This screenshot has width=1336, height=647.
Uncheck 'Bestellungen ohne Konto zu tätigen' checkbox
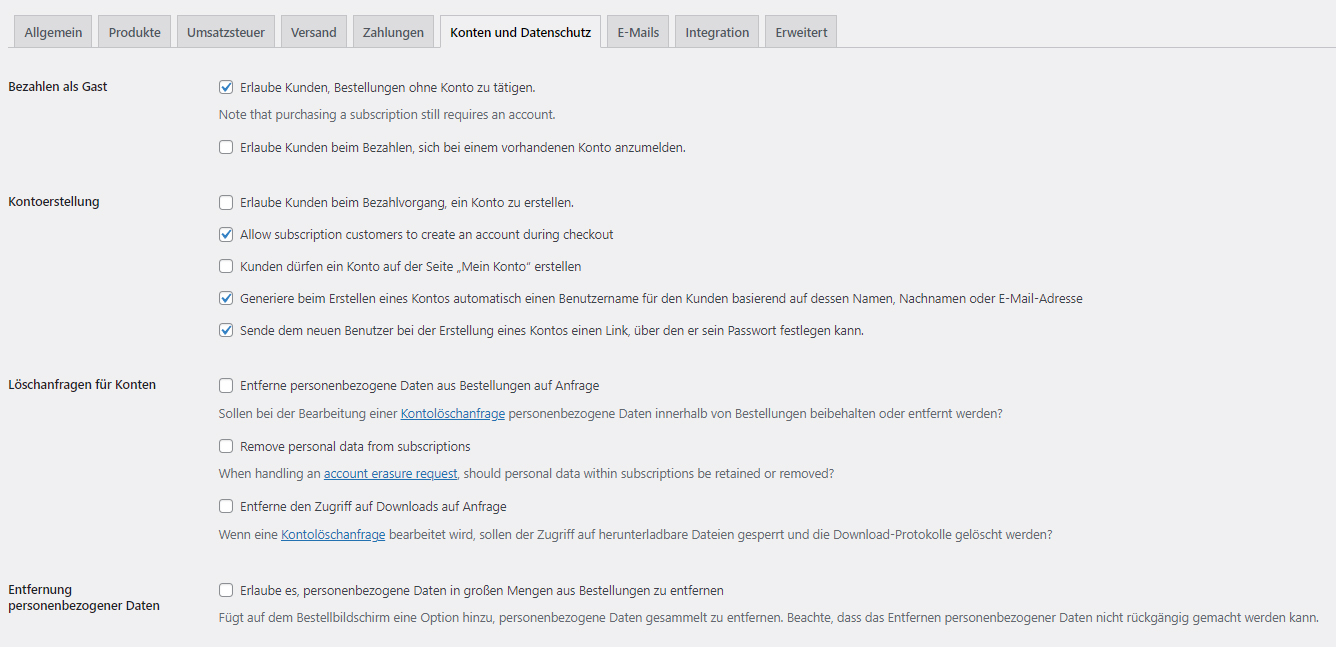tap(226, 88)
